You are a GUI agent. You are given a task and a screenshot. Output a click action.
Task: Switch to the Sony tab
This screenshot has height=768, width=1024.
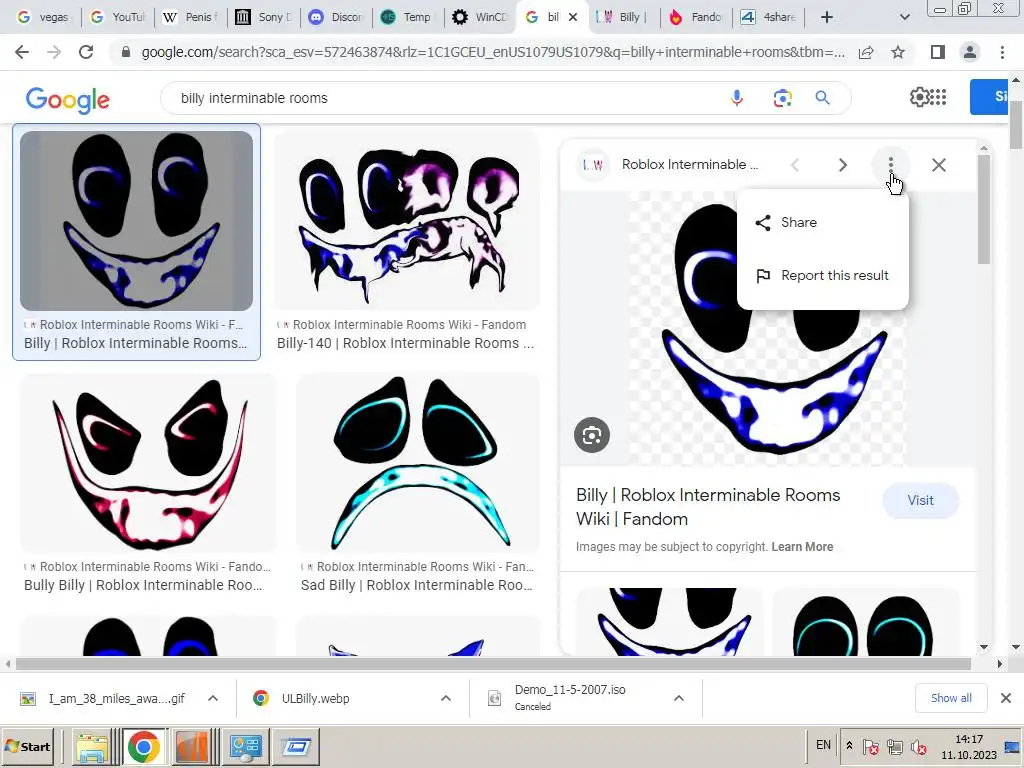point(263,17)
